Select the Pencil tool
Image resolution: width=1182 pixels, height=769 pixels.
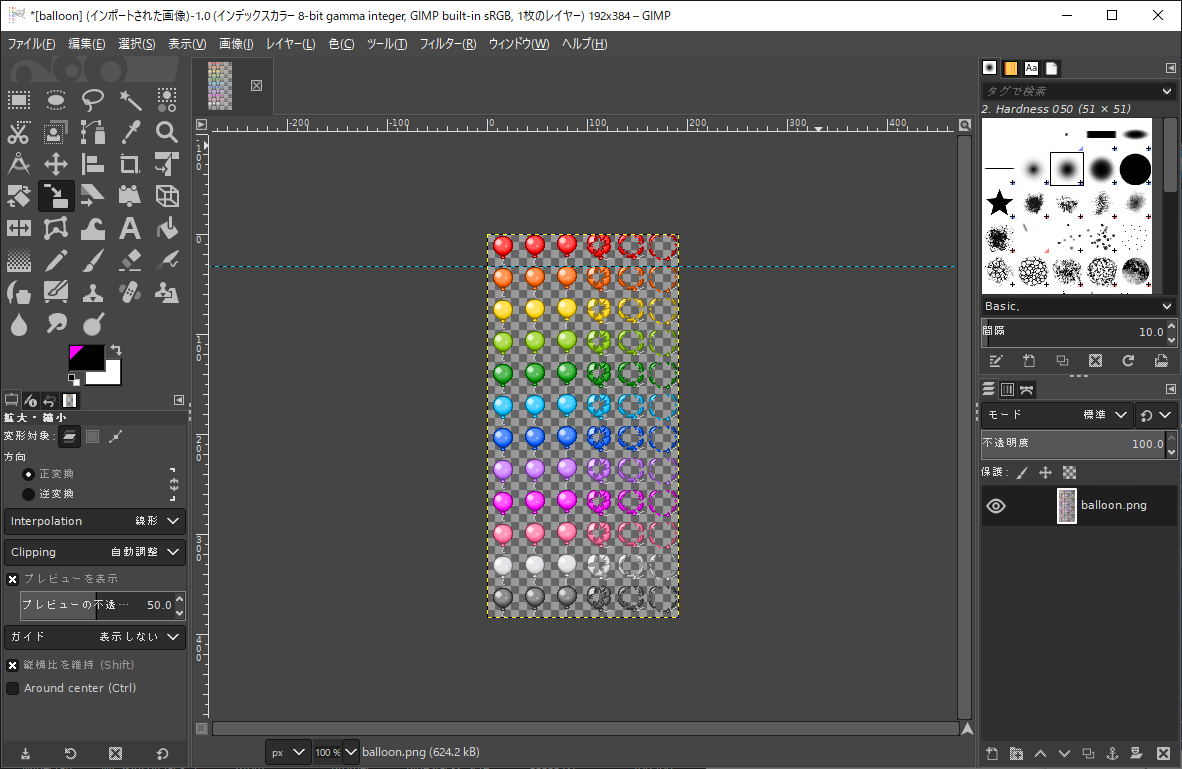56,260
